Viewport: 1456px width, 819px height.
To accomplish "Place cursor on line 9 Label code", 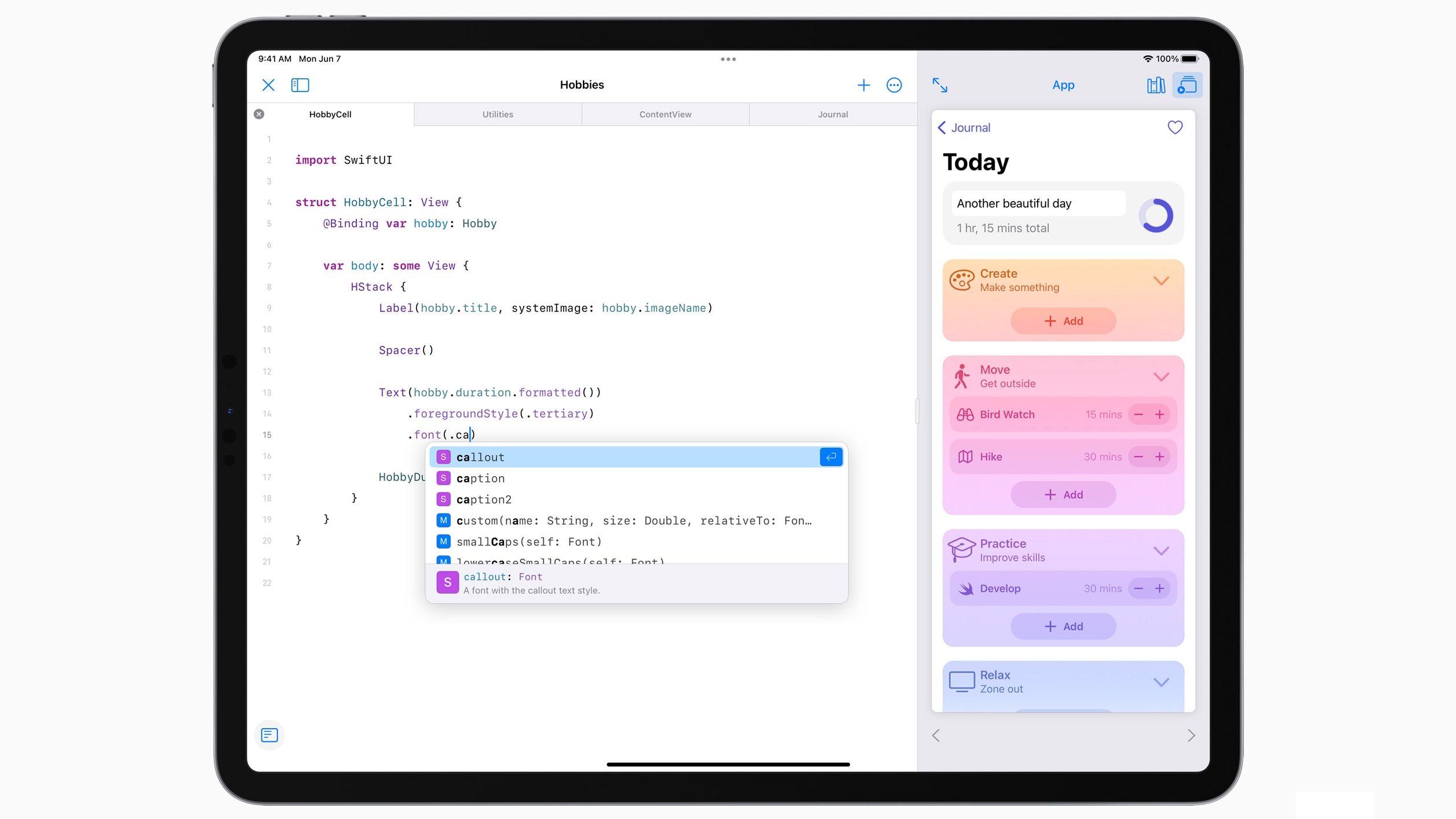I will (545, 308).
